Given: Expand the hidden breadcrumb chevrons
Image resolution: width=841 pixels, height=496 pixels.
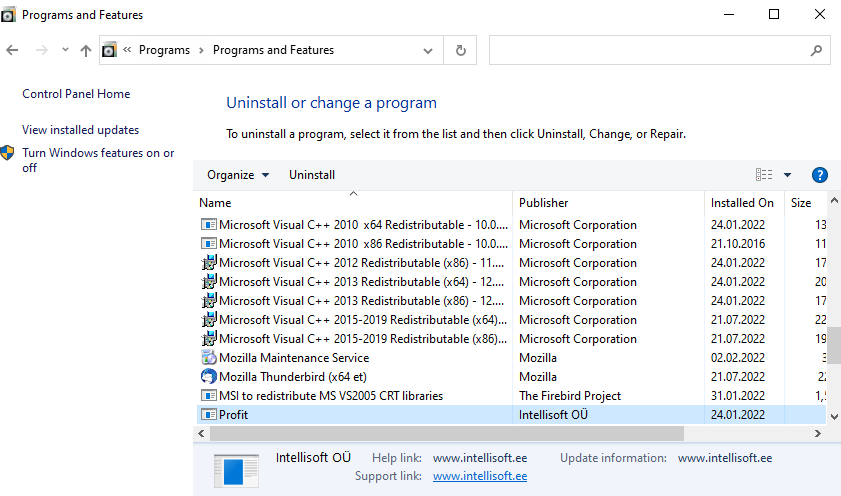Looking at the screenshot, I should 127,50.
